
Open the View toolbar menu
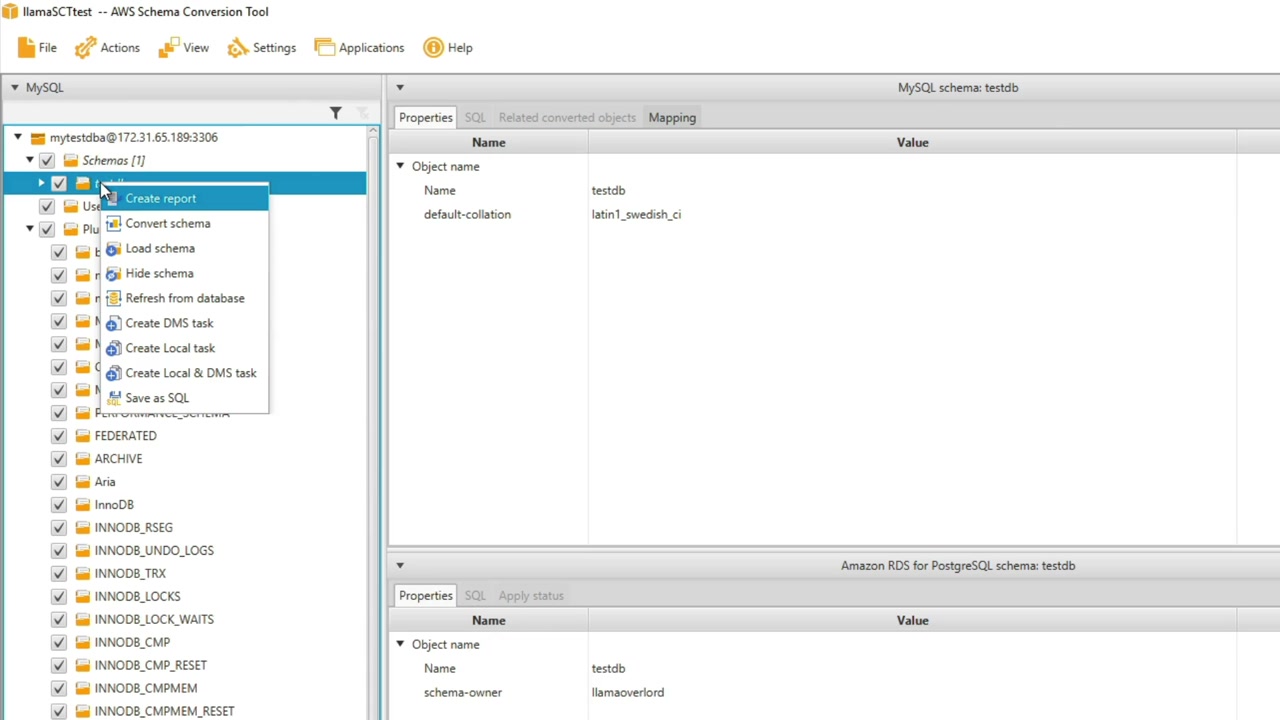(x=183, y=48)
